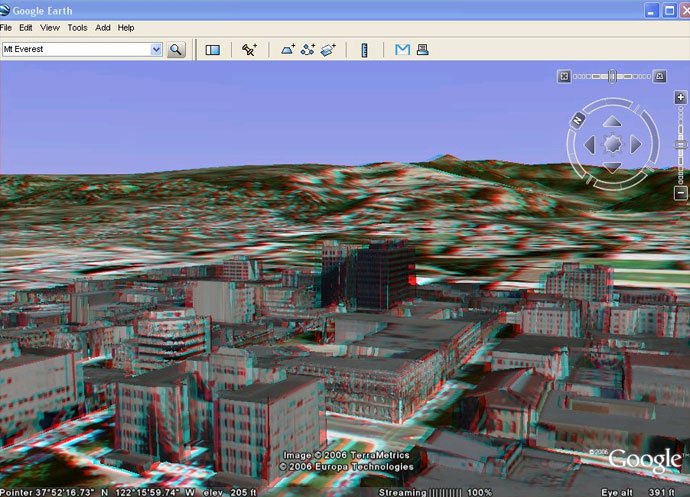Open the File menu
The width and height of the screenshot is (690, 497).
point(6,28)
